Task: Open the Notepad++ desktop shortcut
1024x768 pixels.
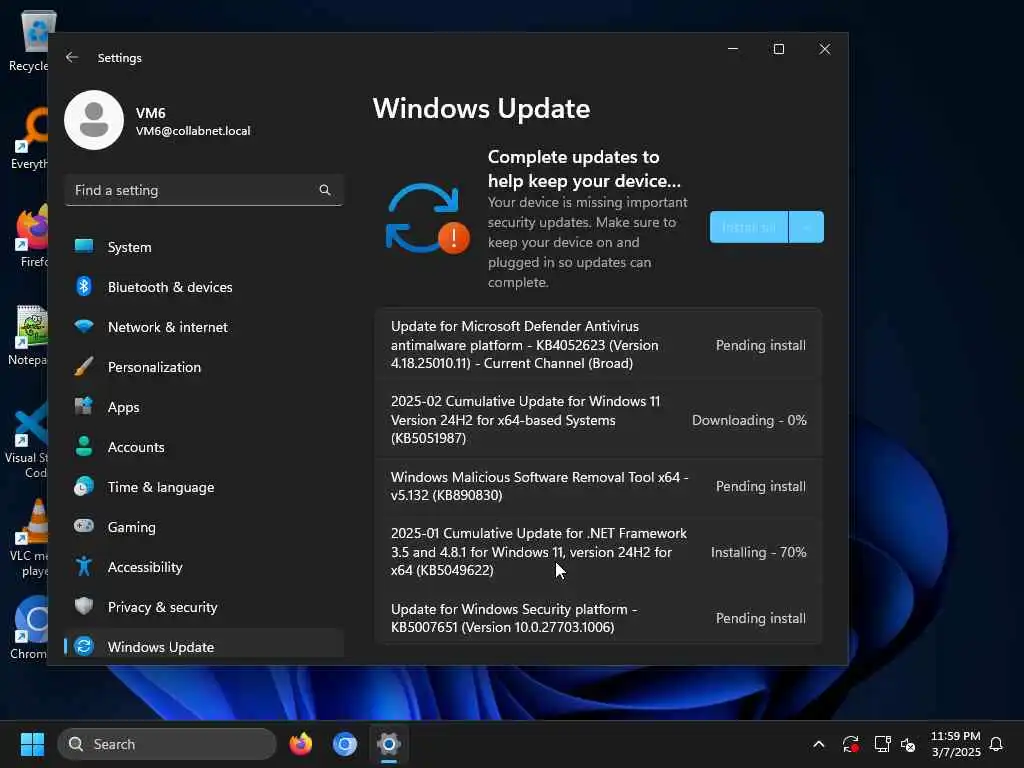Action: [28, 335]
